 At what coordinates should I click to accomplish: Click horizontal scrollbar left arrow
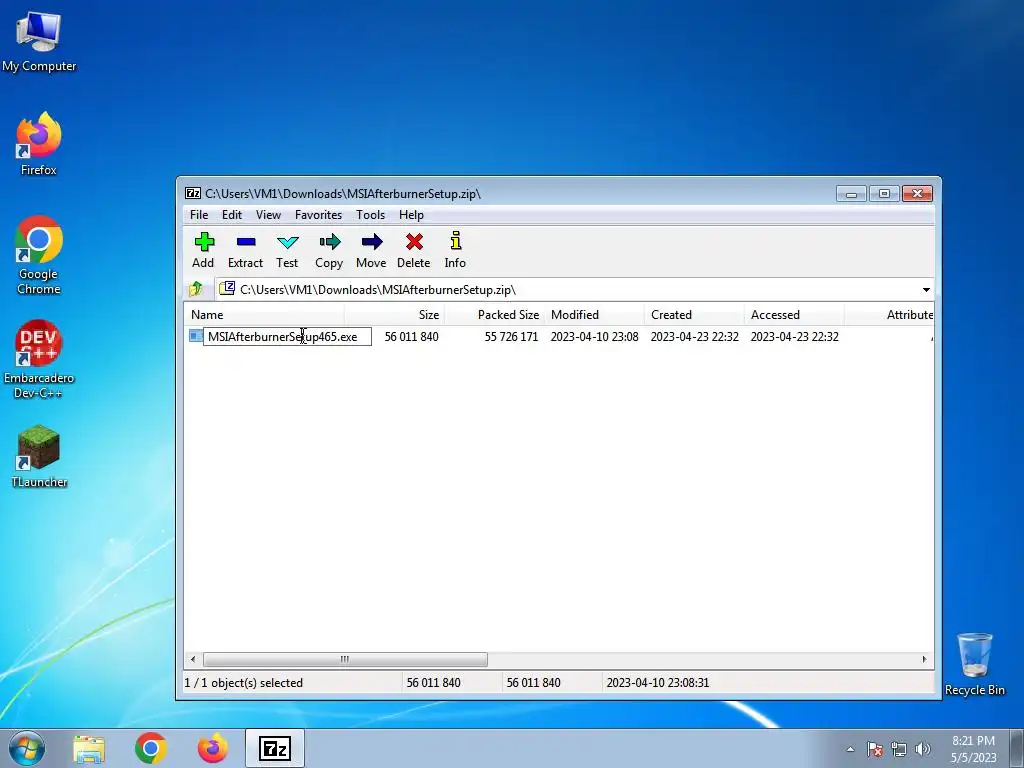[193, 659]
